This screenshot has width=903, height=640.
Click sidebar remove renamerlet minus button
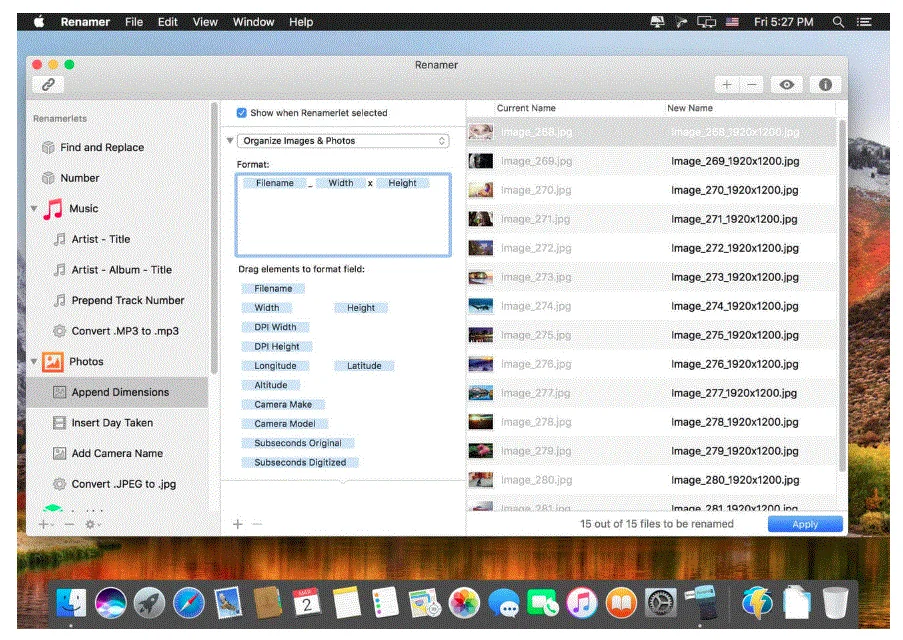pyautogui.click(x=70, y=524)
